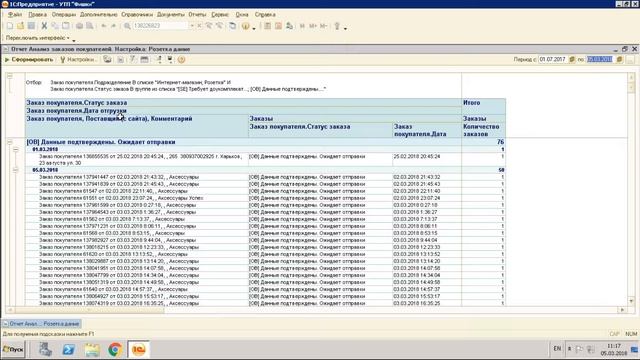
Task: Print the report with printer icon
Action: 79,26
